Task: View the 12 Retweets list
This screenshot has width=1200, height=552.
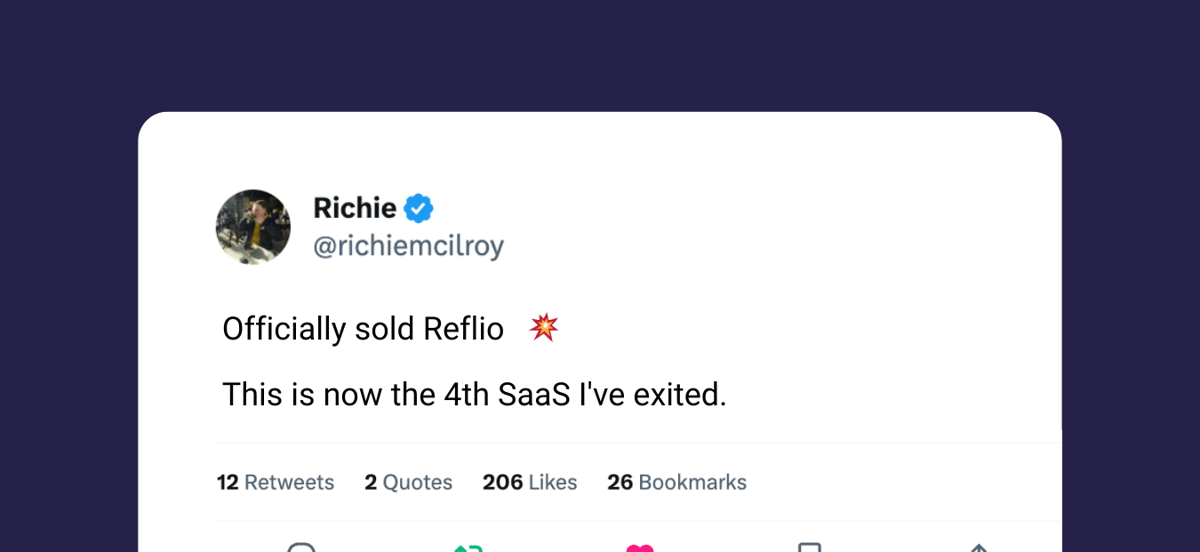Action: [x=275, y=482]
